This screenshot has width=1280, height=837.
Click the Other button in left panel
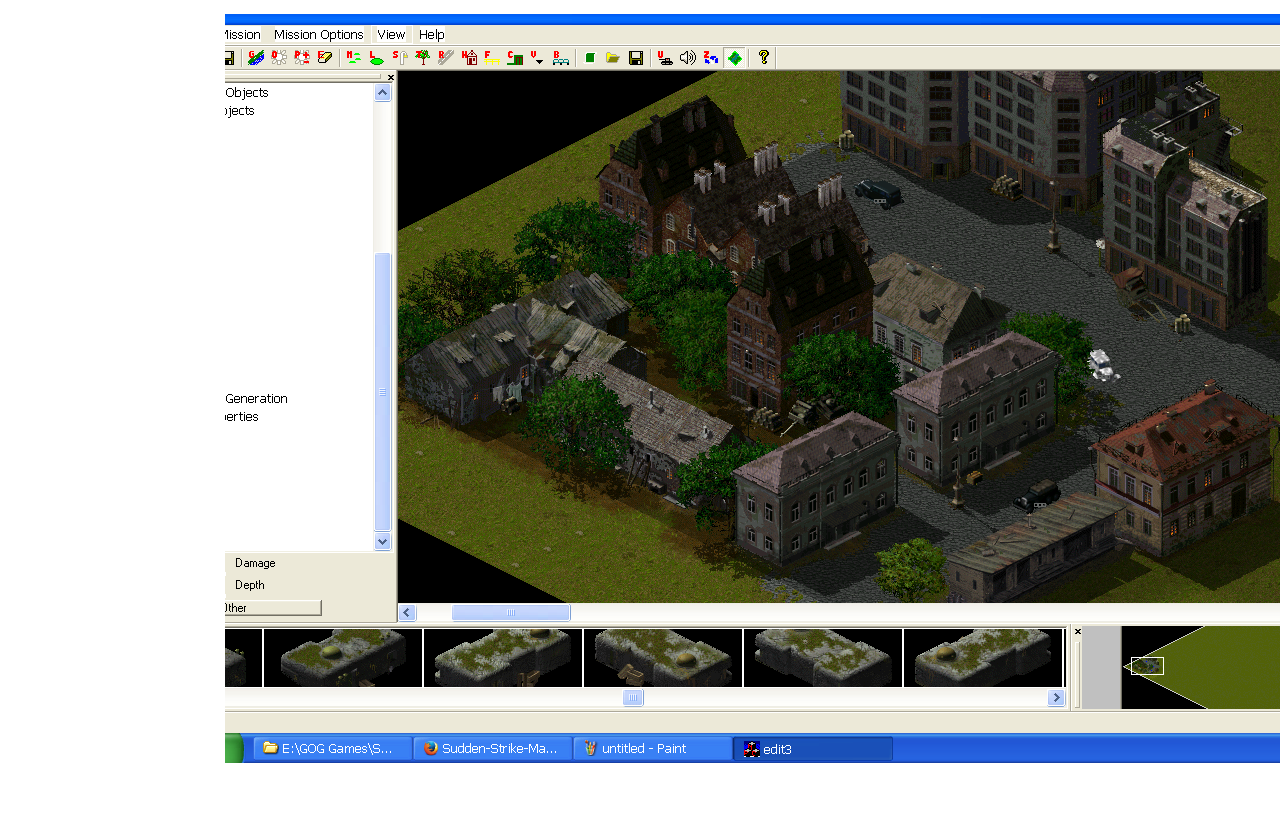[x=273, y=608]
